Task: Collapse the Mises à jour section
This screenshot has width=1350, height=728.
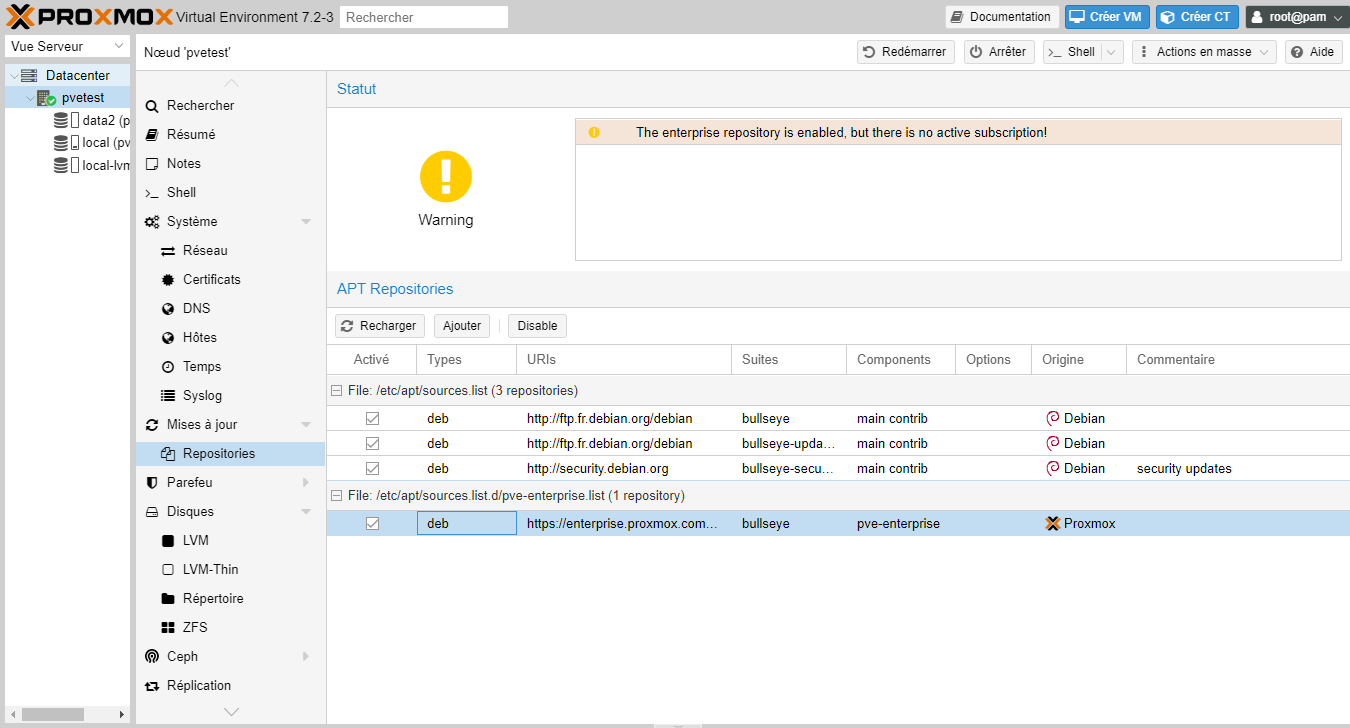Action: [306, 425]
